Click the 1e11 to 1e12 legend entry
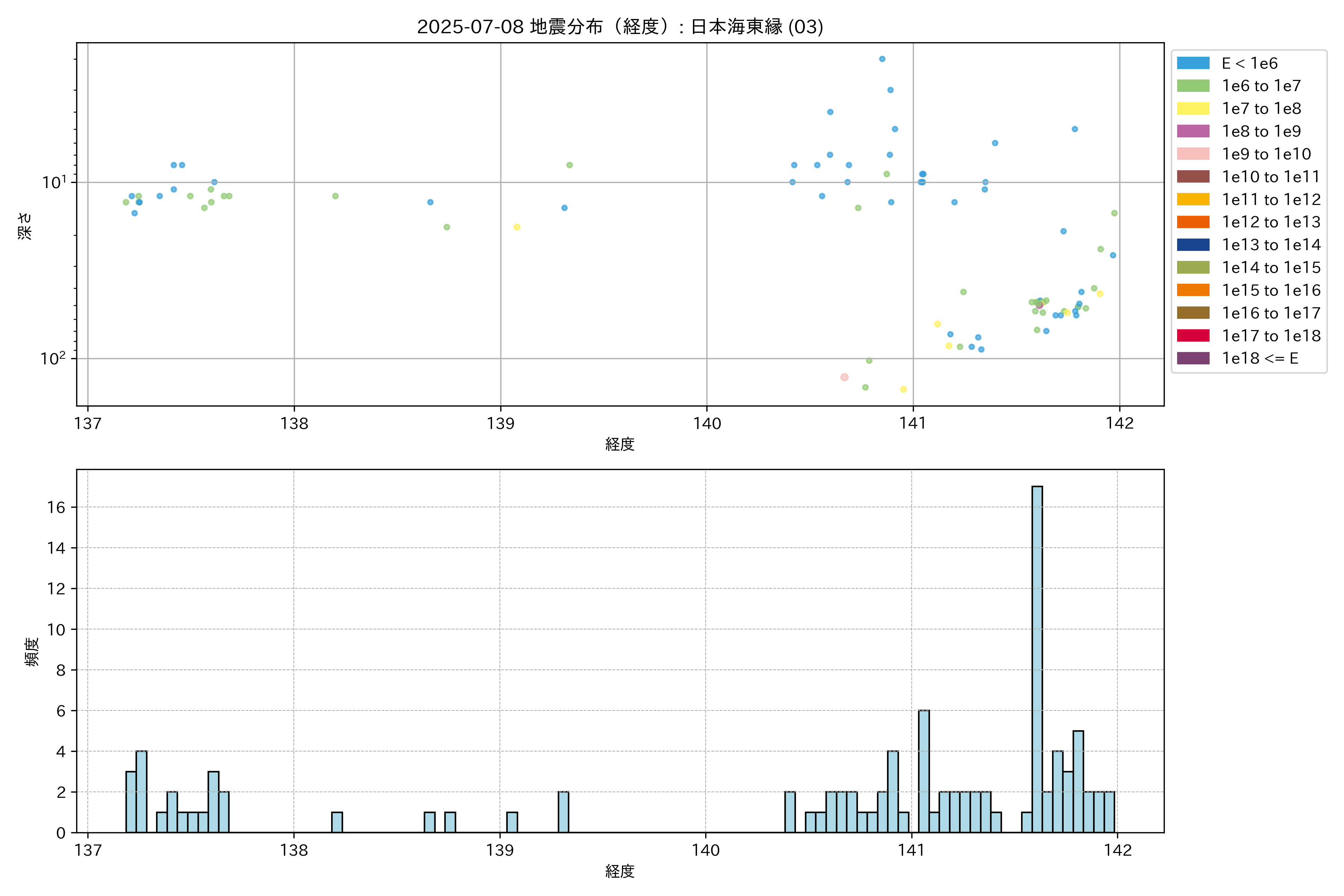The width and height of the screenshot is (1344, 896). click(1271, 199)
